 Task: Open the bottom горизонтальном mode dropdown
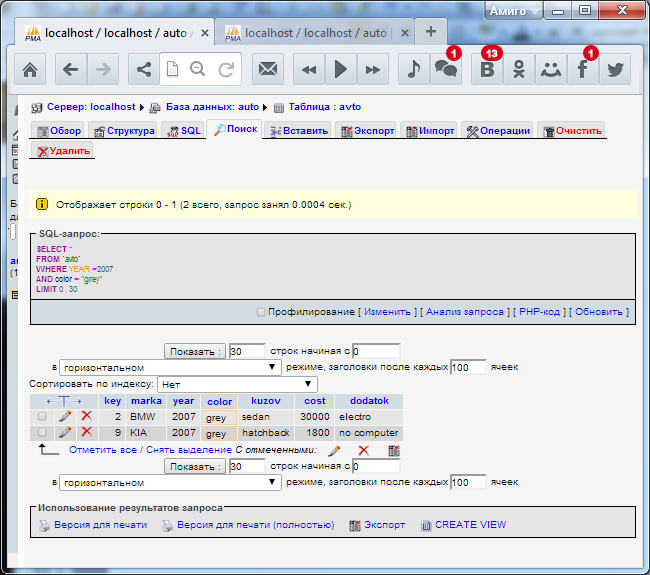(x=170, y=482)
